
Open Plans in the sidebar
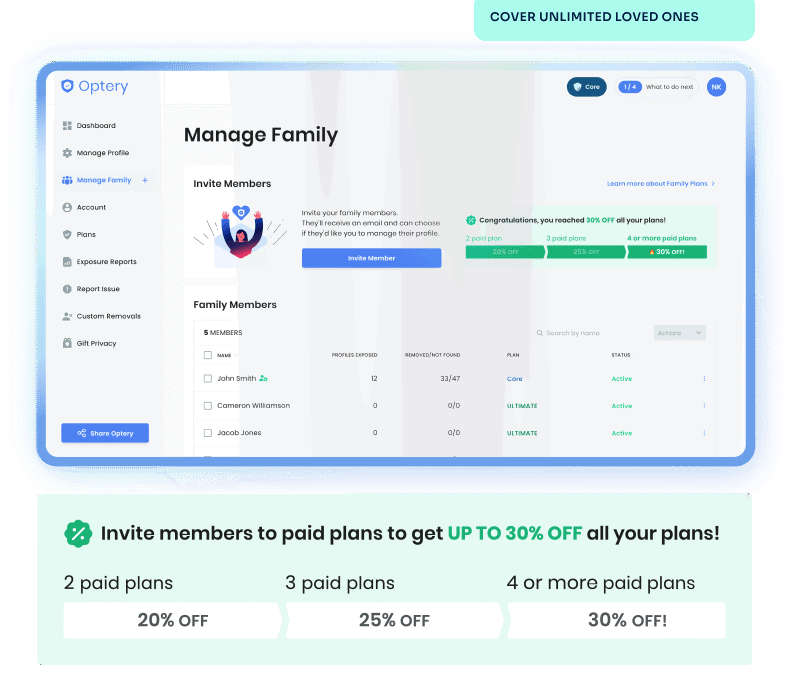click(x=86, y=235)
